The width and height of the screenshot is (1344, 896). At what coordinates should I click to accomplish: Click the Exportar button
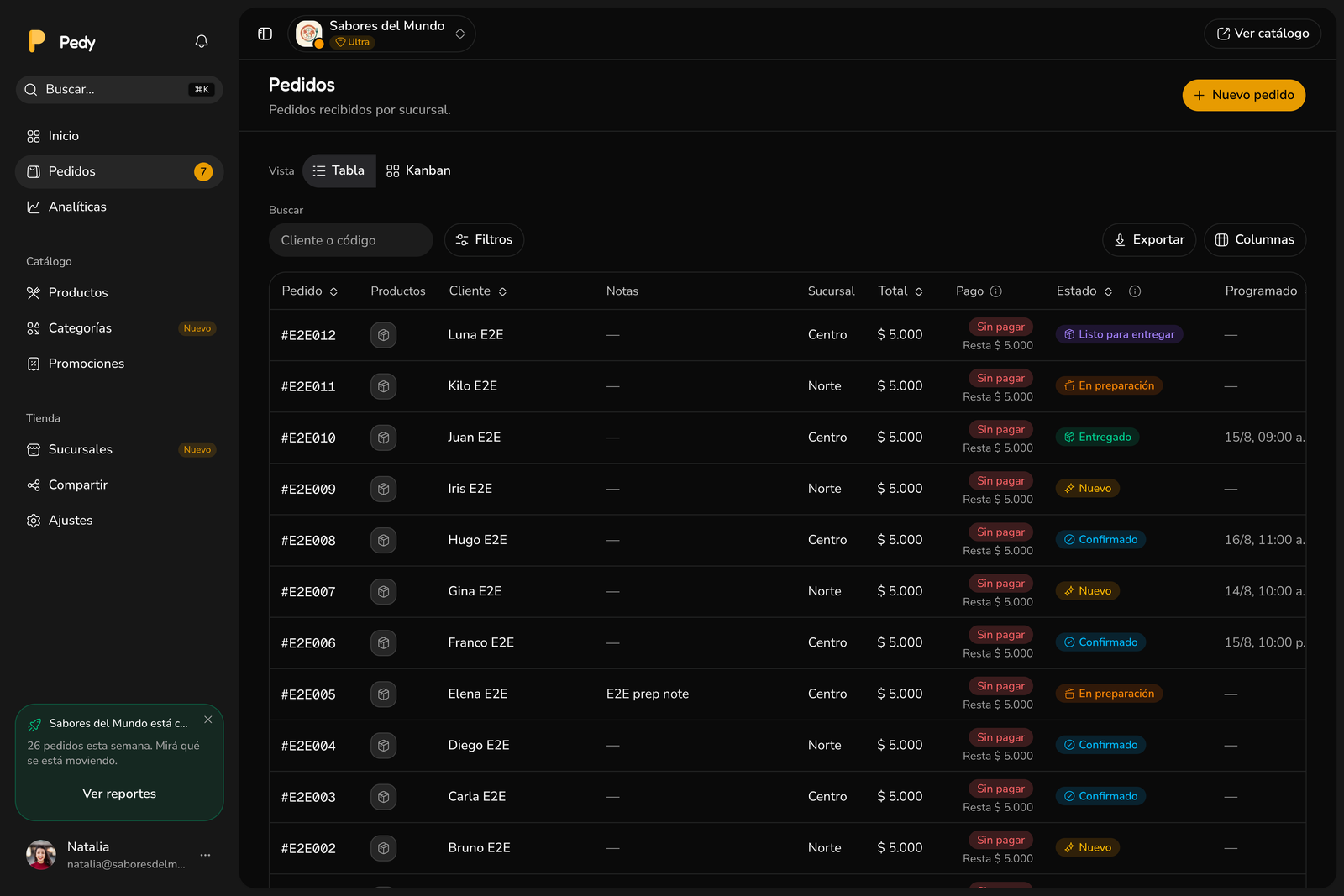click(x=1149, y=240)
